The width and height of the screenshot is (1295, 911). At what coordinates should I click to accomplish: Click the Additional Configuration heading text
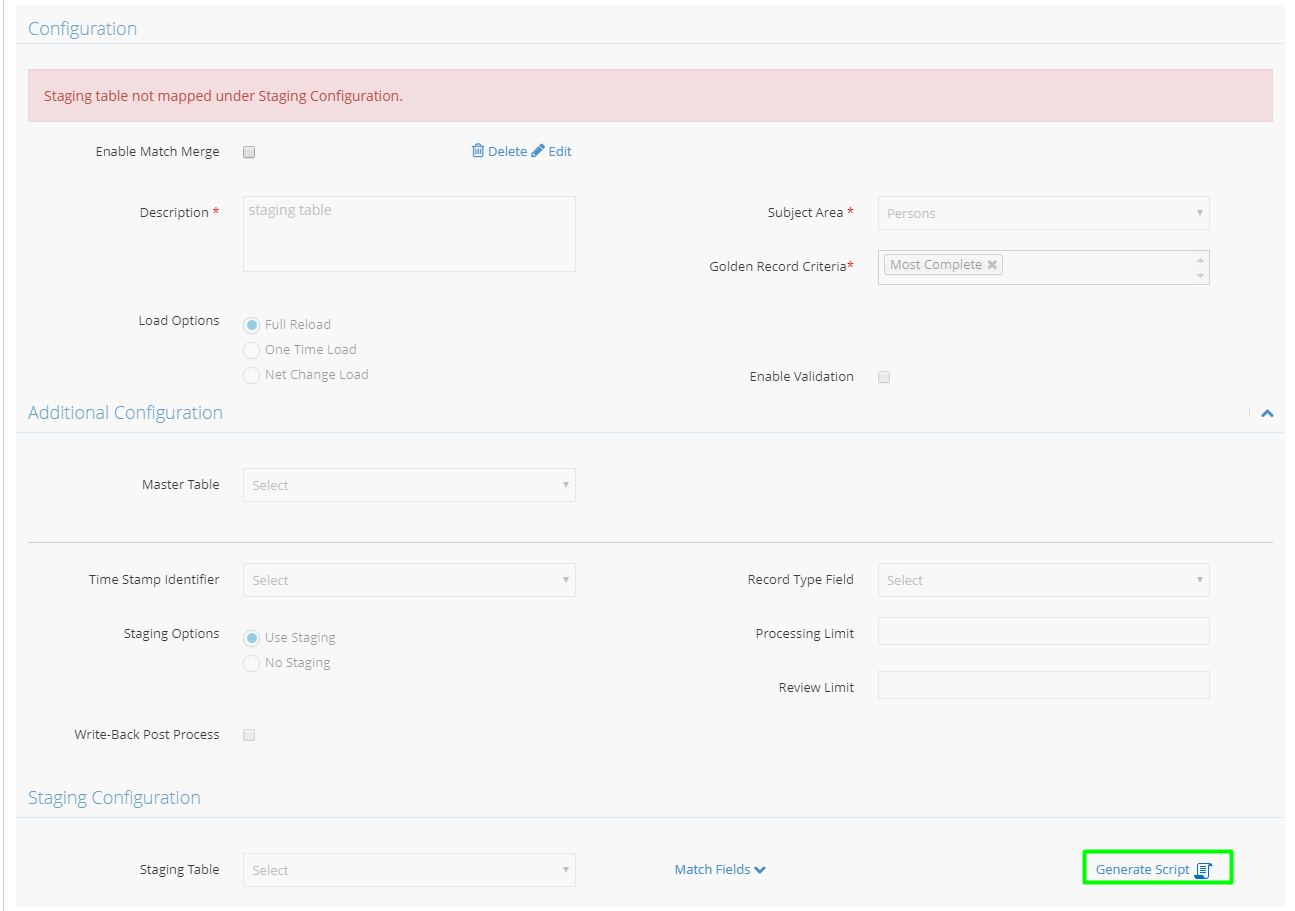pos(125,413)
